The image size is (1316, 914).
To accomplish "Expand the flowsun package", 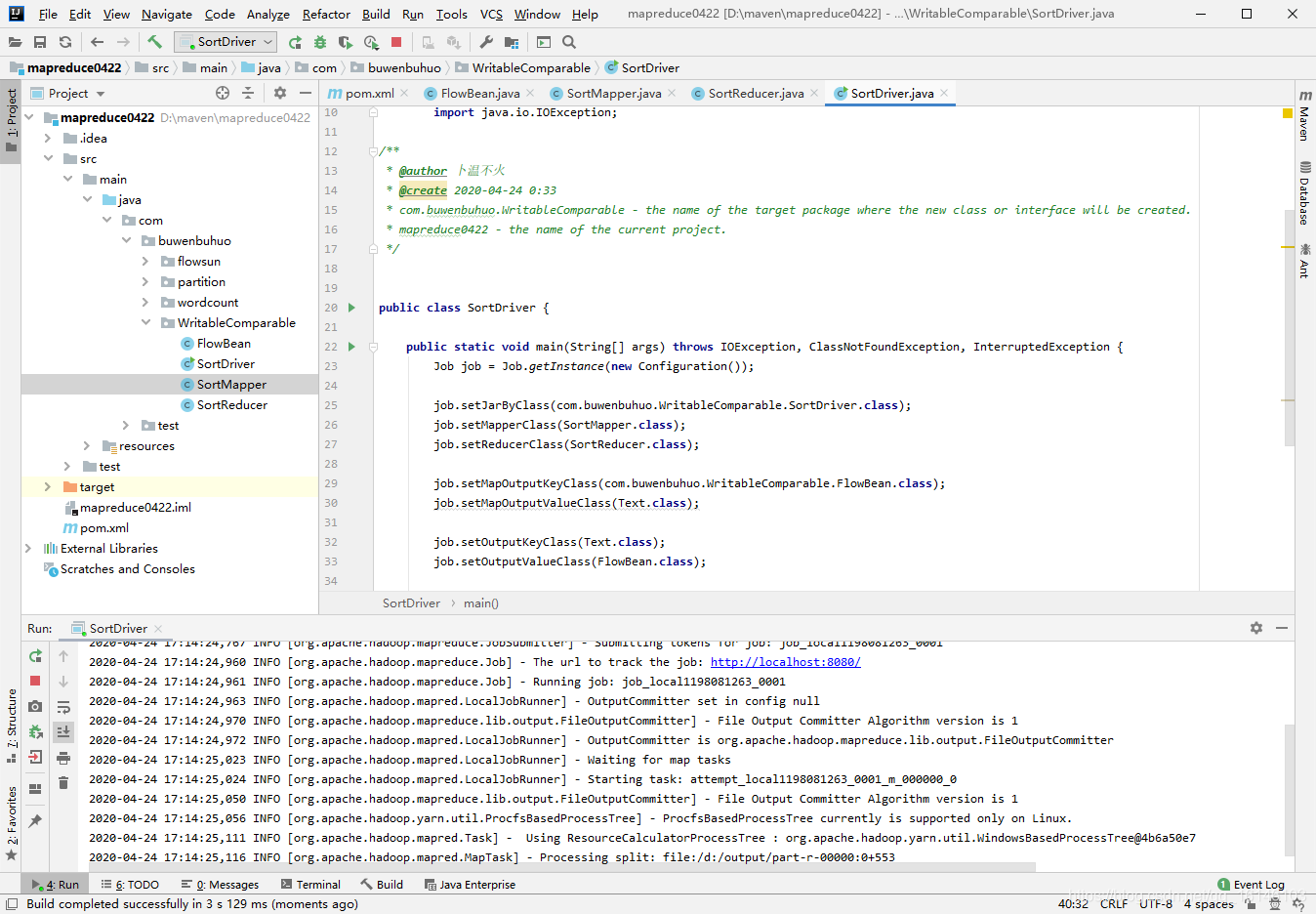I will (x=145, y=261).
